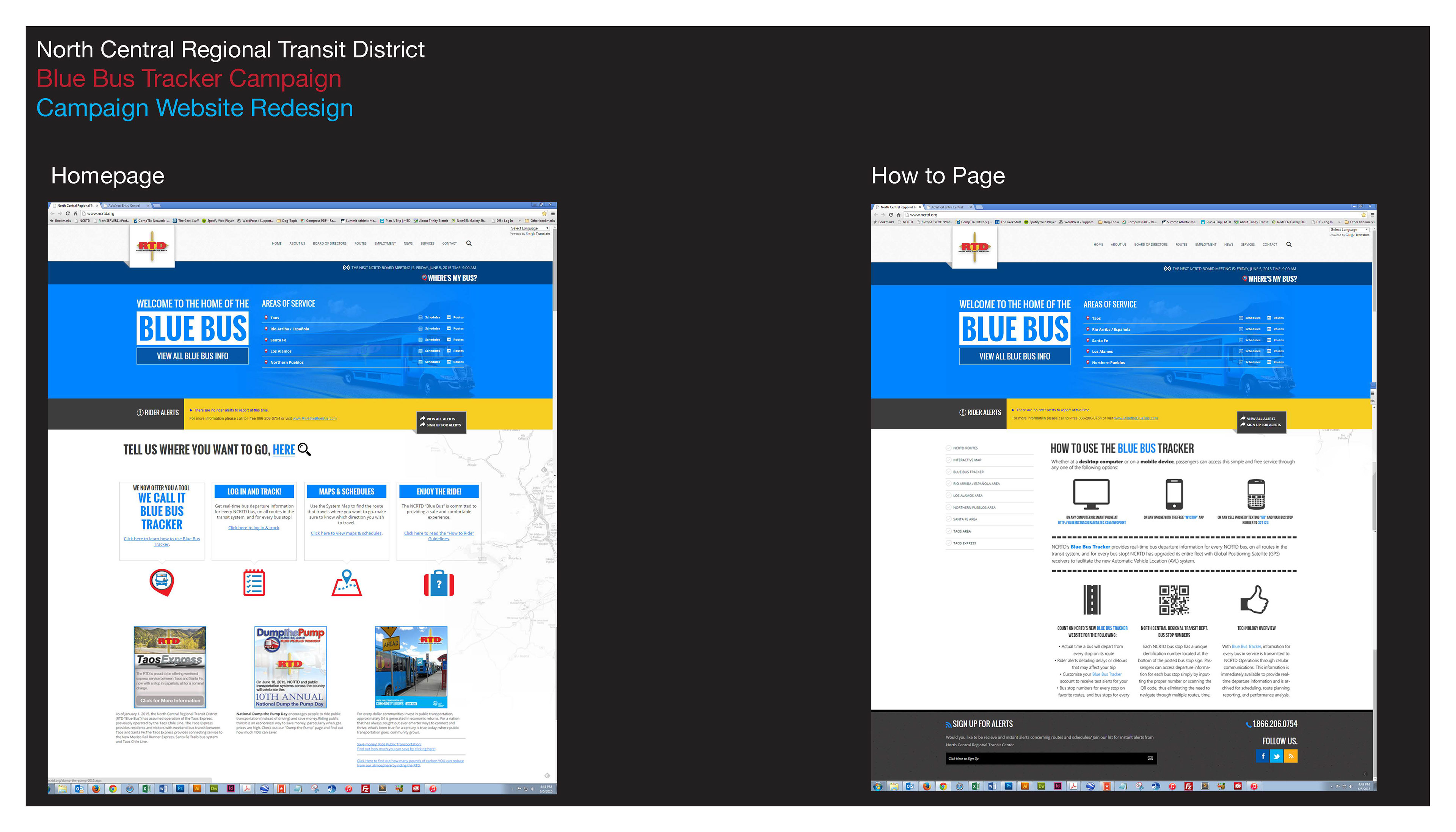The image size is (1456, 832).
Task: Click Chrome reload button in the Homepage browser
Action: (x=67, y=213)
